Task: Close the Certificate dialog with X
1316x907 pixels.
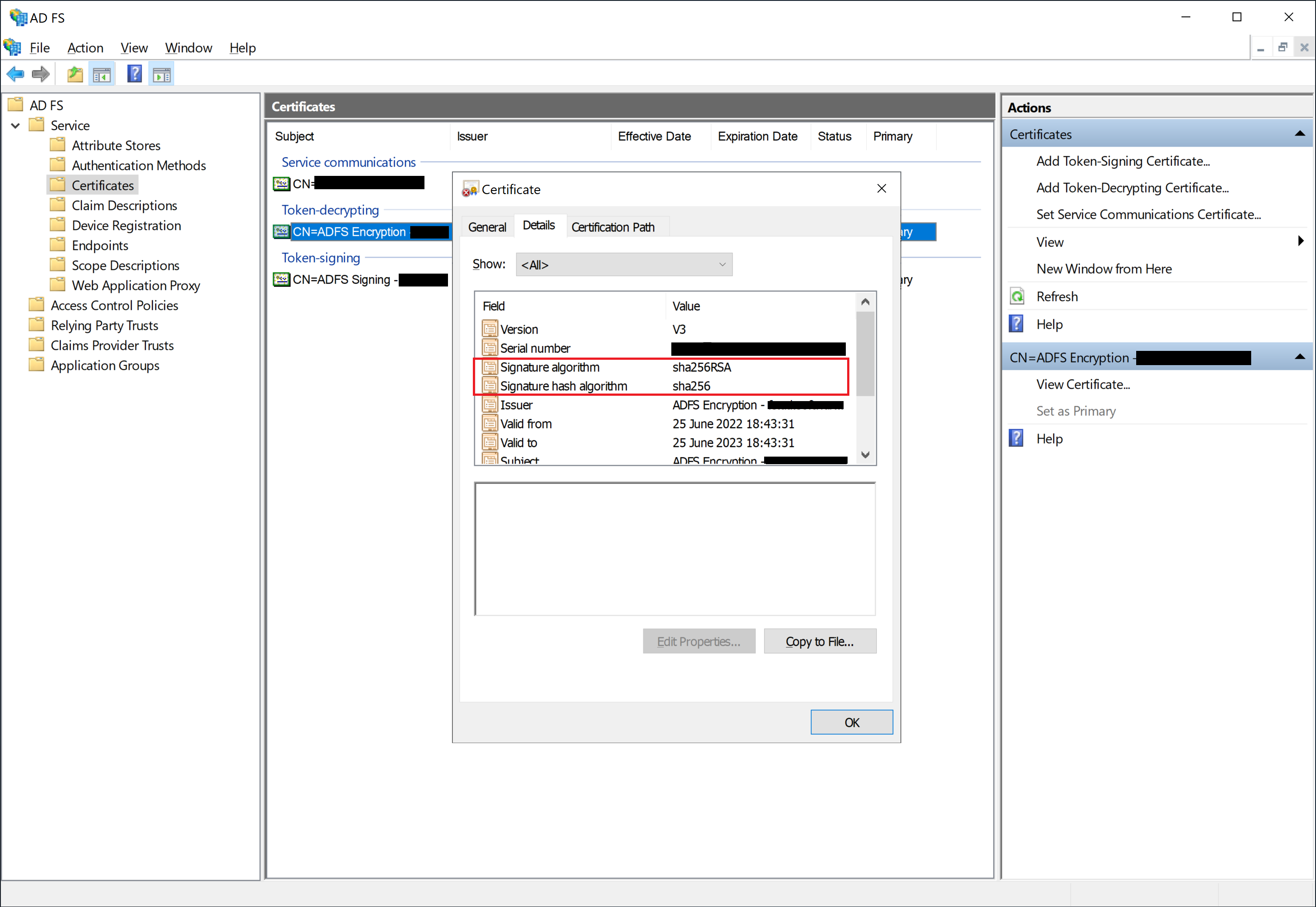Action: click(x=881, y=188)
